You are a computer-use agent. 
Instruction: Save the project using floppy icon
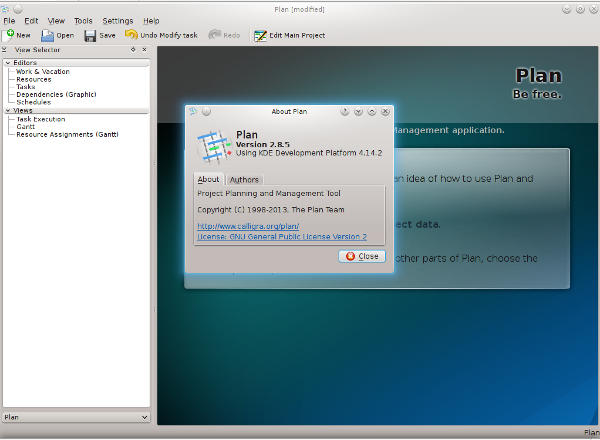point(90,36)
